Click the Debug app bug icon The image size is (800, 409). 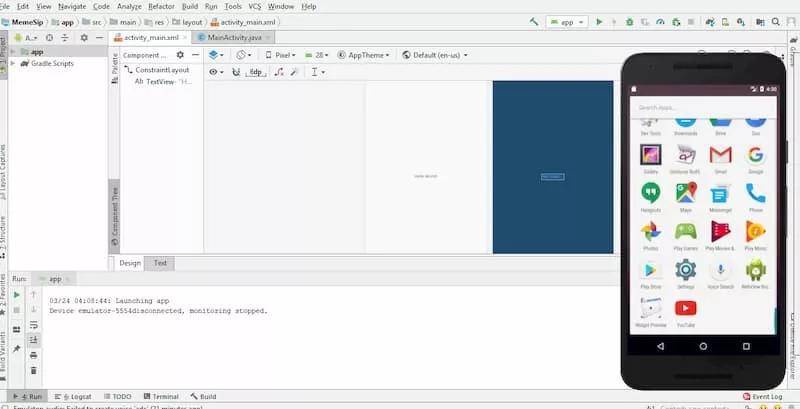click(x=630, y=22)
